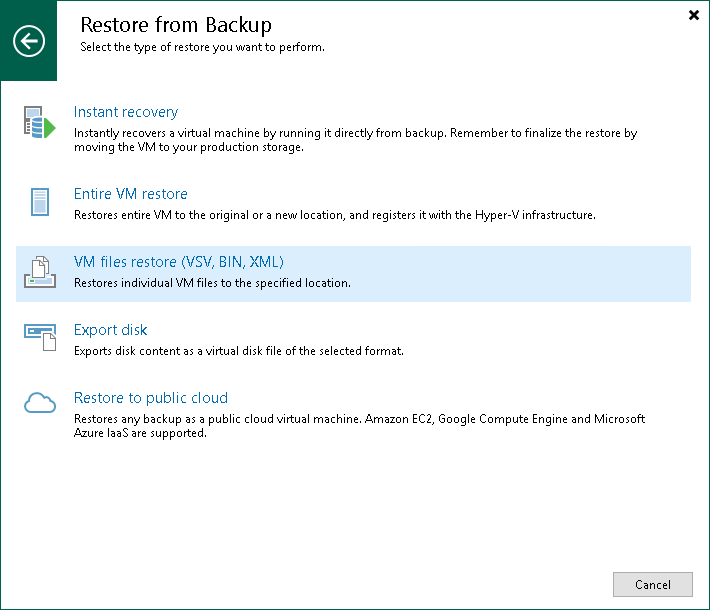Click the Amazon EC2 and Azure description text
The height and width of the screenshot is (610, 710).
pyautogui.click(x=359, y=426)
